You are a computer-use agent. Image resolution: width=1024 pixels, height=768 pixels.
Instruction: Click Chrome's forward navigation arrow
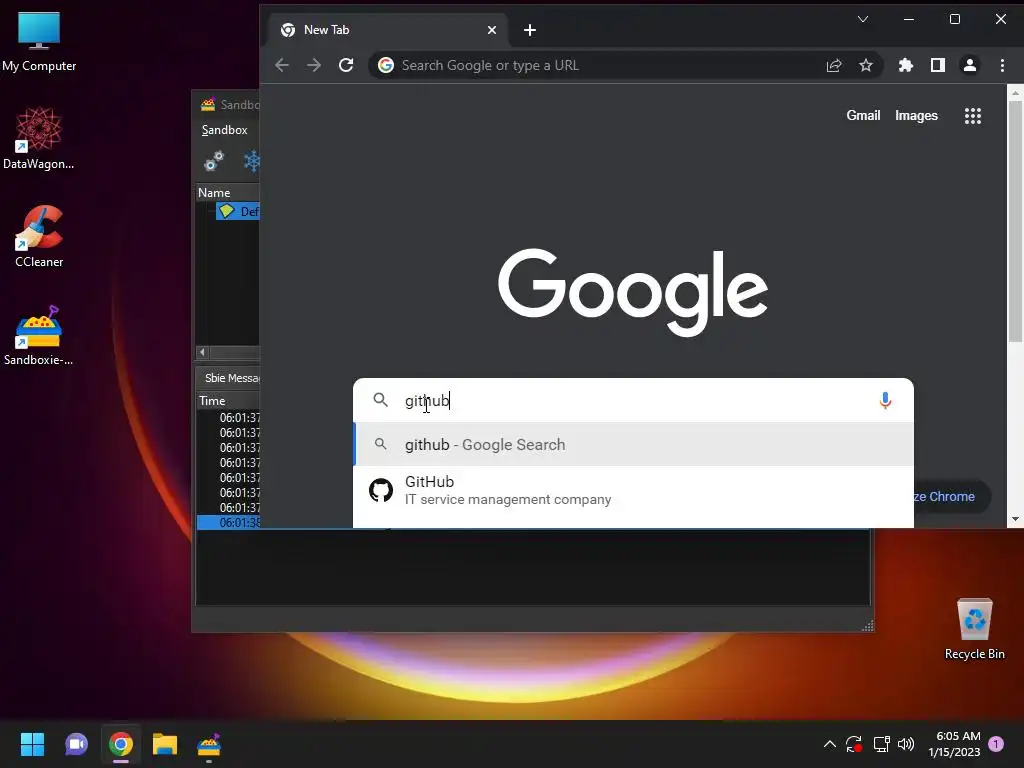coord(314,65)
